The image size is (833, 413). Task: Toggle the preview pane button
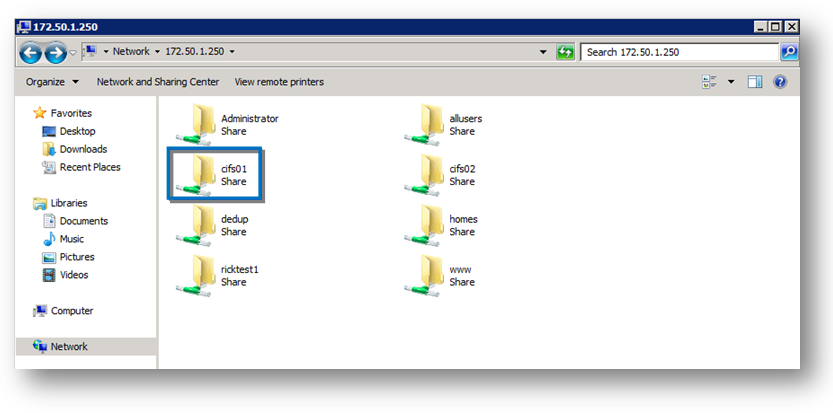pyautogui.click(x=755, y=82)
